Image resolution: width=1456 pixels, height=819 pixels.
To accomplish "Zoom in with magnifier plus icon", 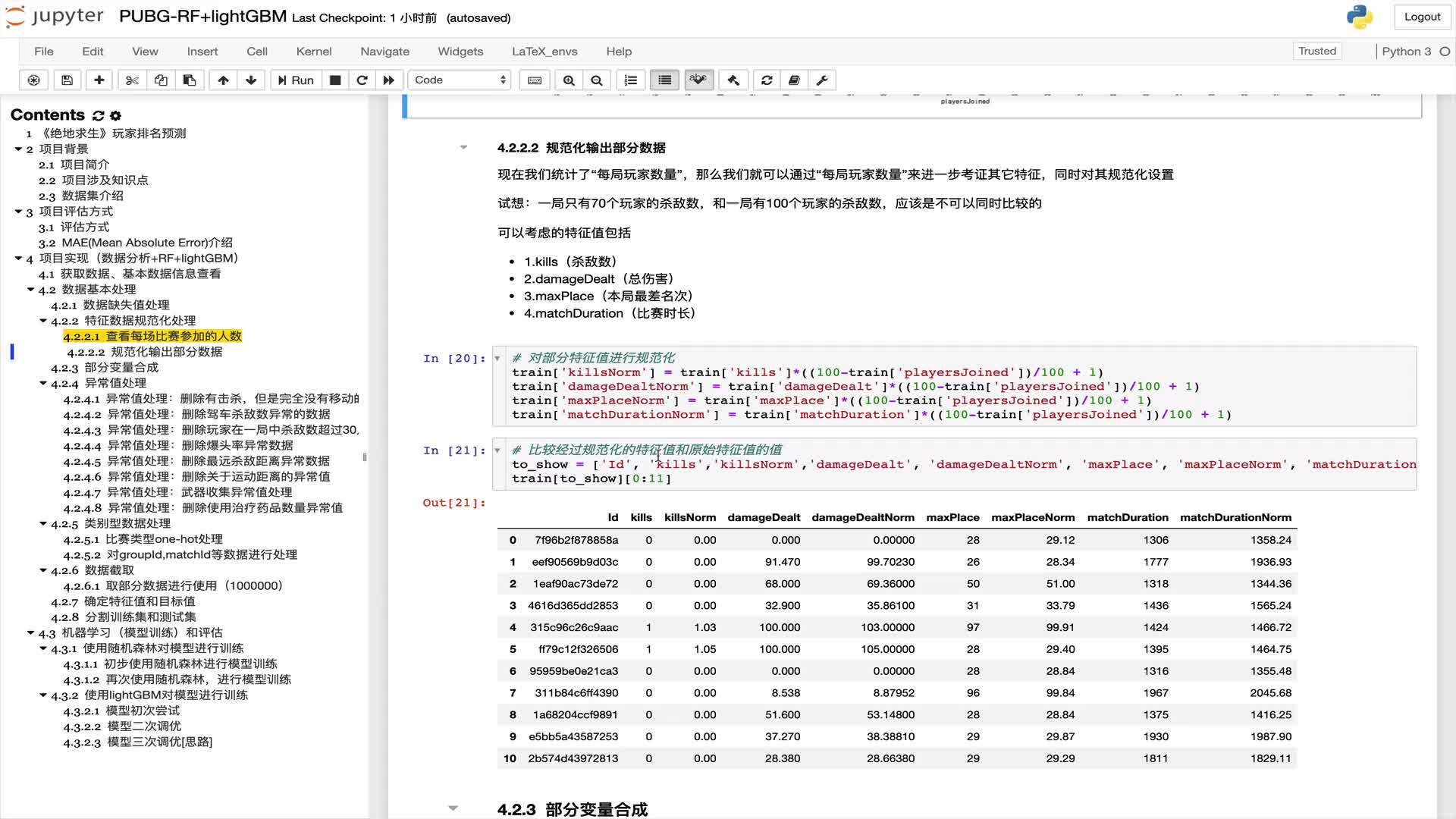I will pyautogui.click(x=569, y=80).
